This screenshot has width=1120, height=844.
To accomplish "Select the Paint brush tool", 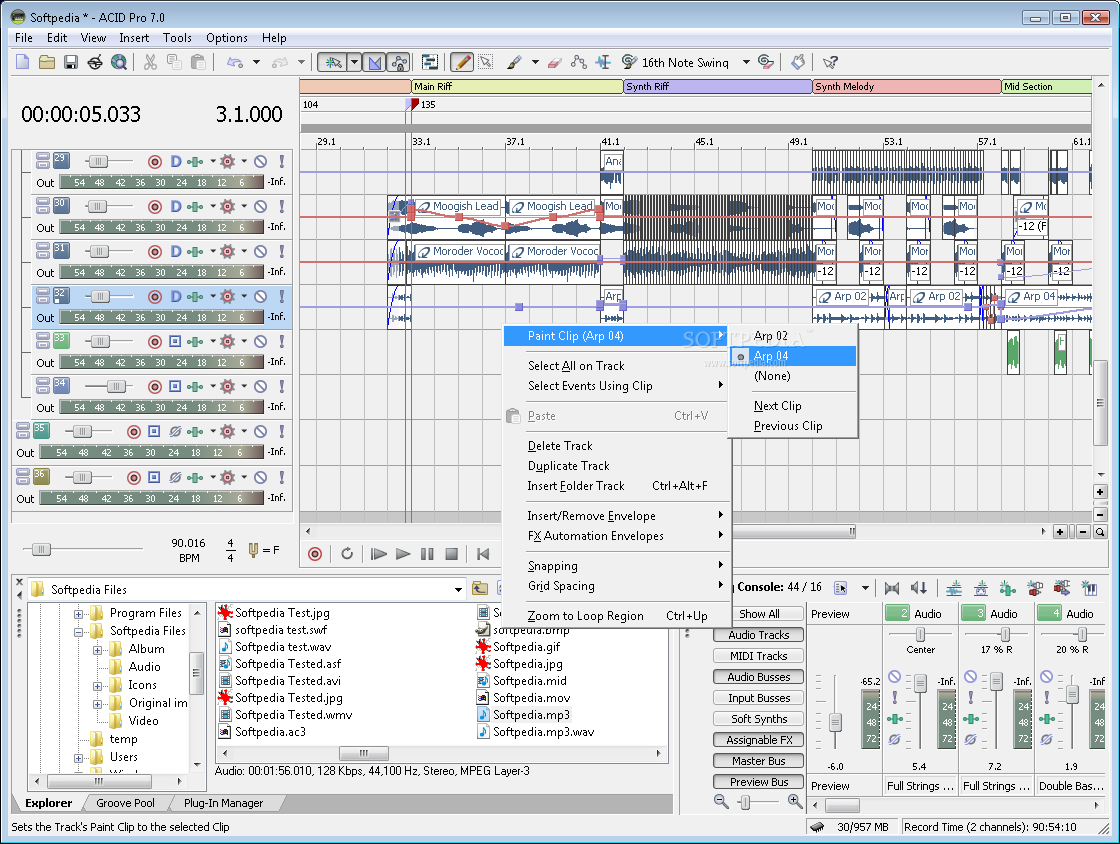I will coord(513,62).
